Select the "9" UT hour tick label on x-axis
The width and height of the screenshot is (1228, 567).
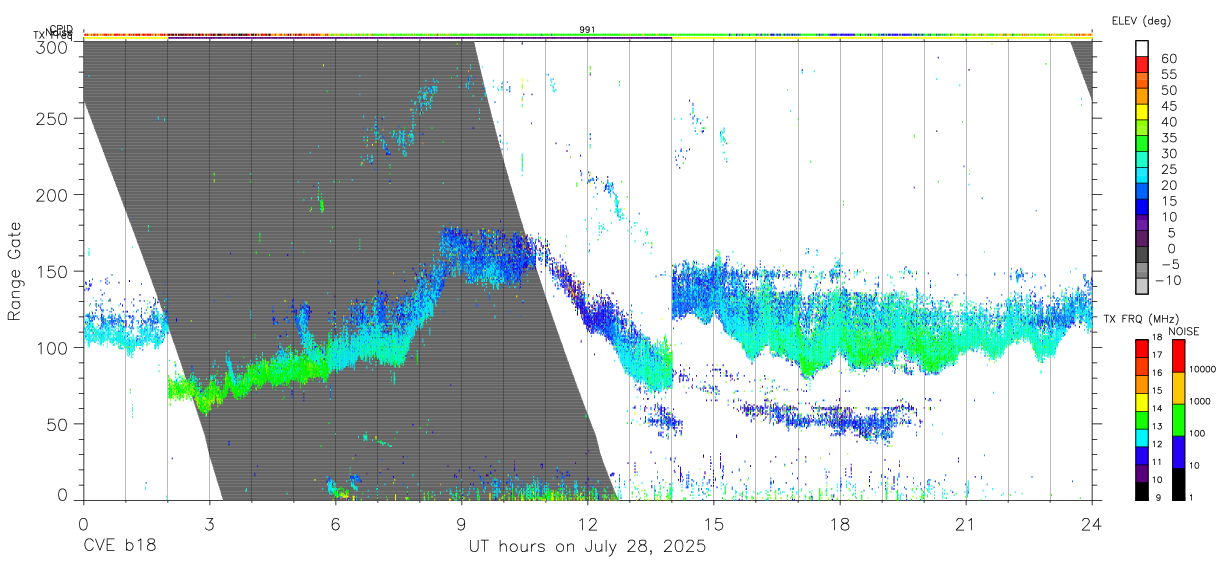tap(461, 525)
